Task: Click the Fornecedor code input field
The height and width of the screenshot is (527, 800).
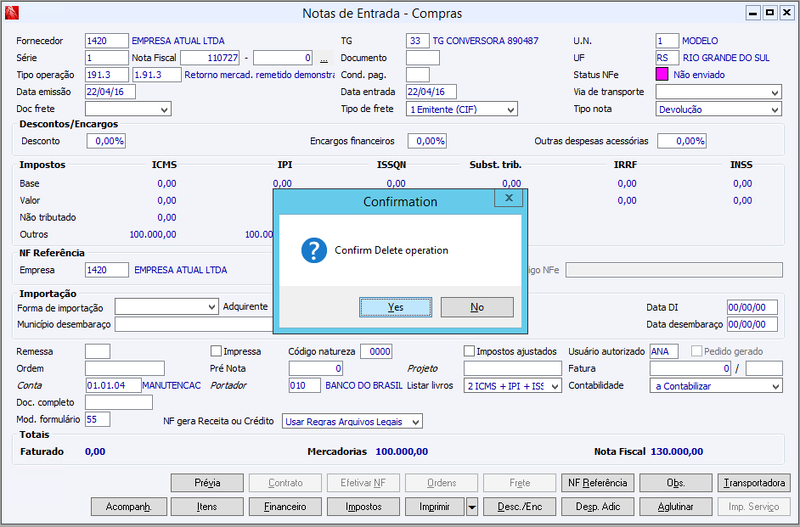Action: point(107,41)
